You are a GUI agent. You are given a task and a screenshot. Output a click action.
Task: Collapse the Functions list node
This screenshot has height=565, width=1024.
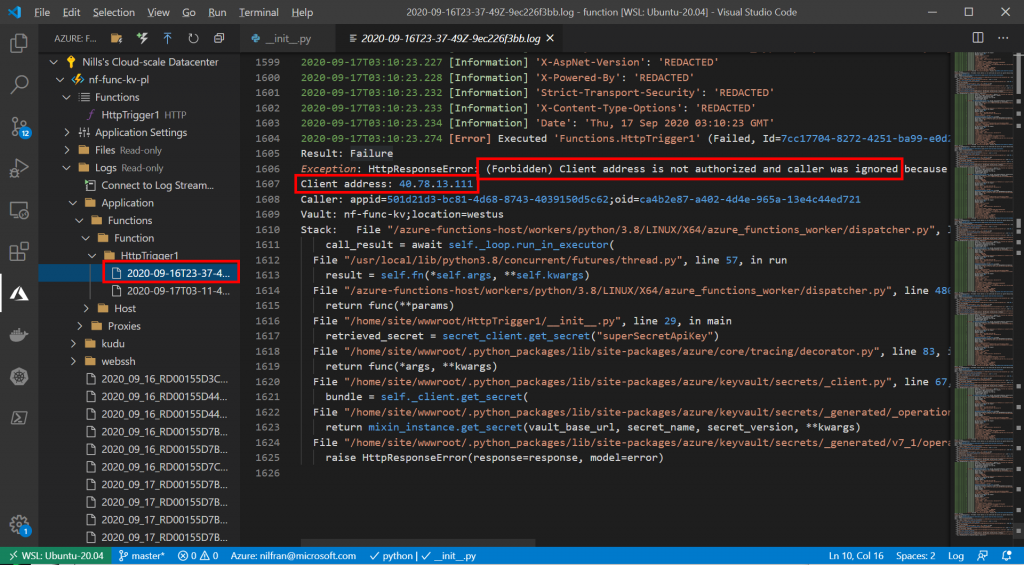point(67,97)
